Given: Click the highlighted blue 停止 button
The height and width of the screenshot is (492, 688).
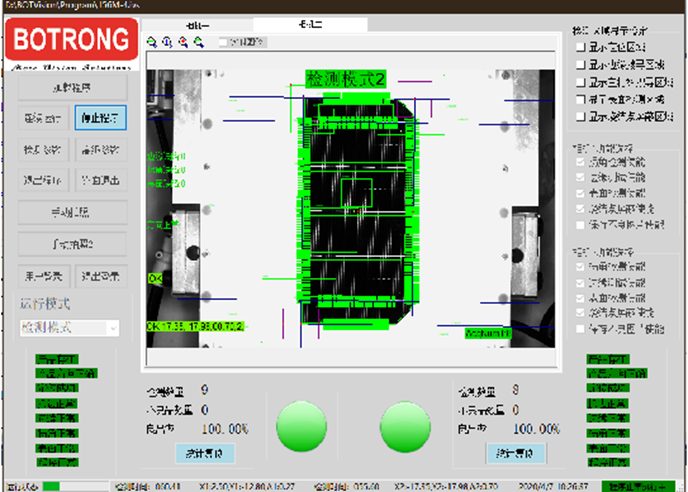Looking at the screenshot, I should click(100, 118).
